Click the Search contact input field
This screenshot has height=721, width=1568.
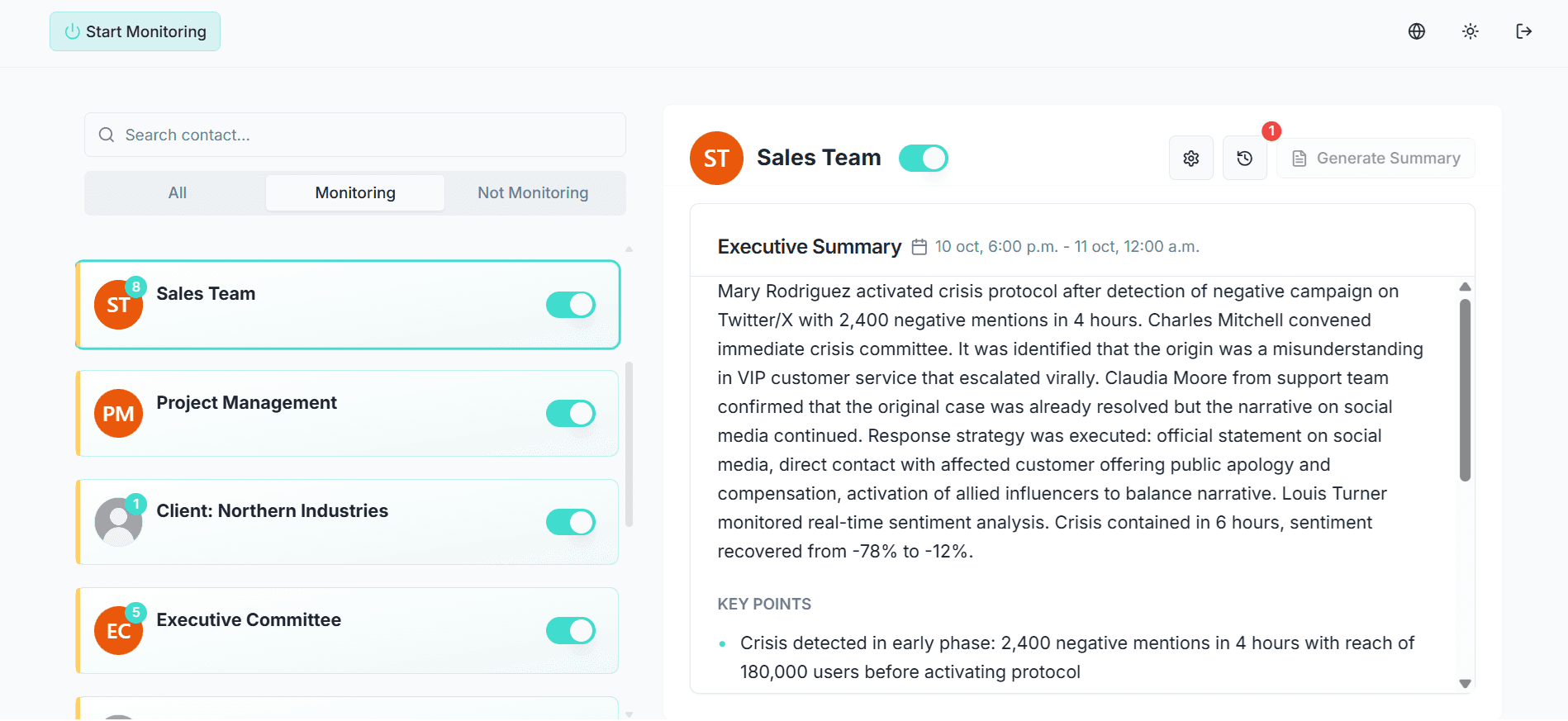pos(354,135)
